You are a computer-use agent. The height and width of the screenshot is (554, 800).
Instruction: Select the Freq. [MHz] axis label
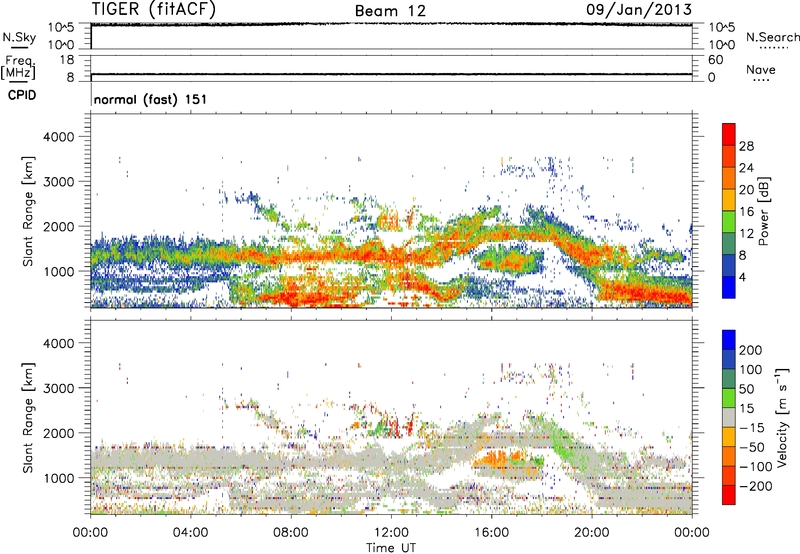click(x=18, y=67)
